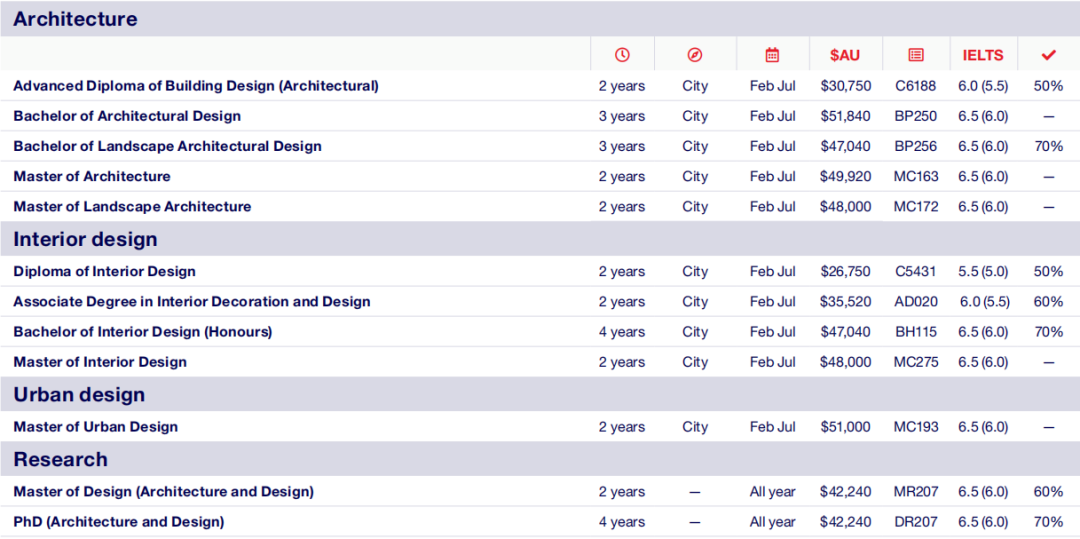Viewport: 1080px width, 539px height.
Task: Click program code BP250
Action: tap(915, 116)
